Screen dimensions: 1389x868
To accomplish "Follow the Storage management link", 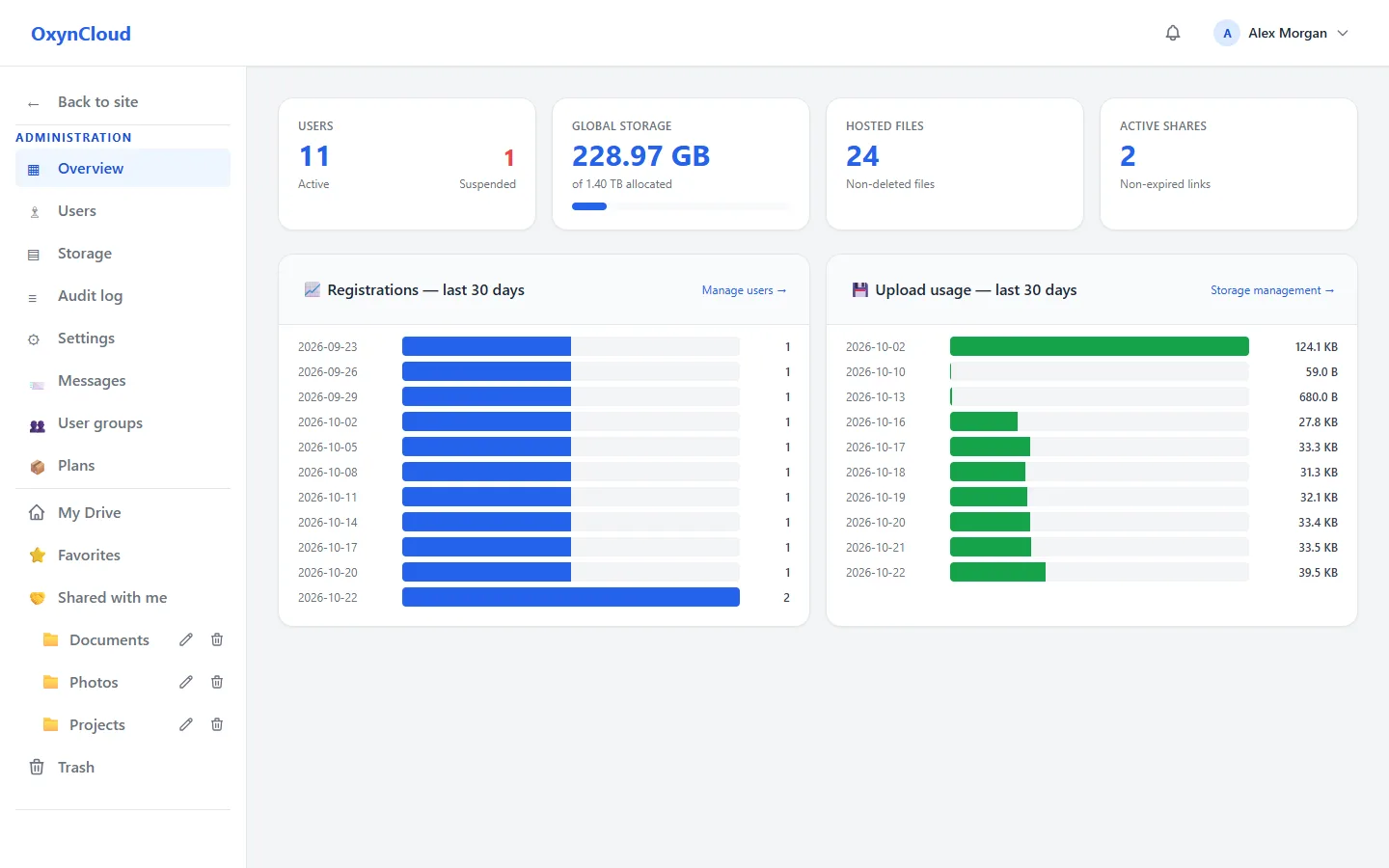I will pos(1272,290).
